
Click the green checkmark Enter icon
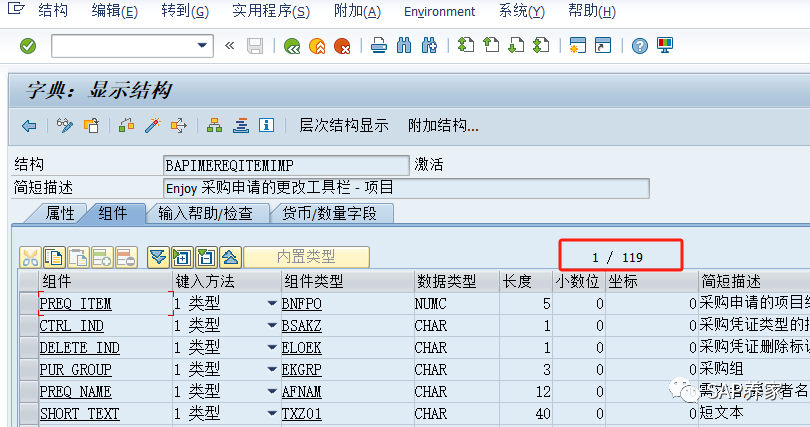coord(28,46)
